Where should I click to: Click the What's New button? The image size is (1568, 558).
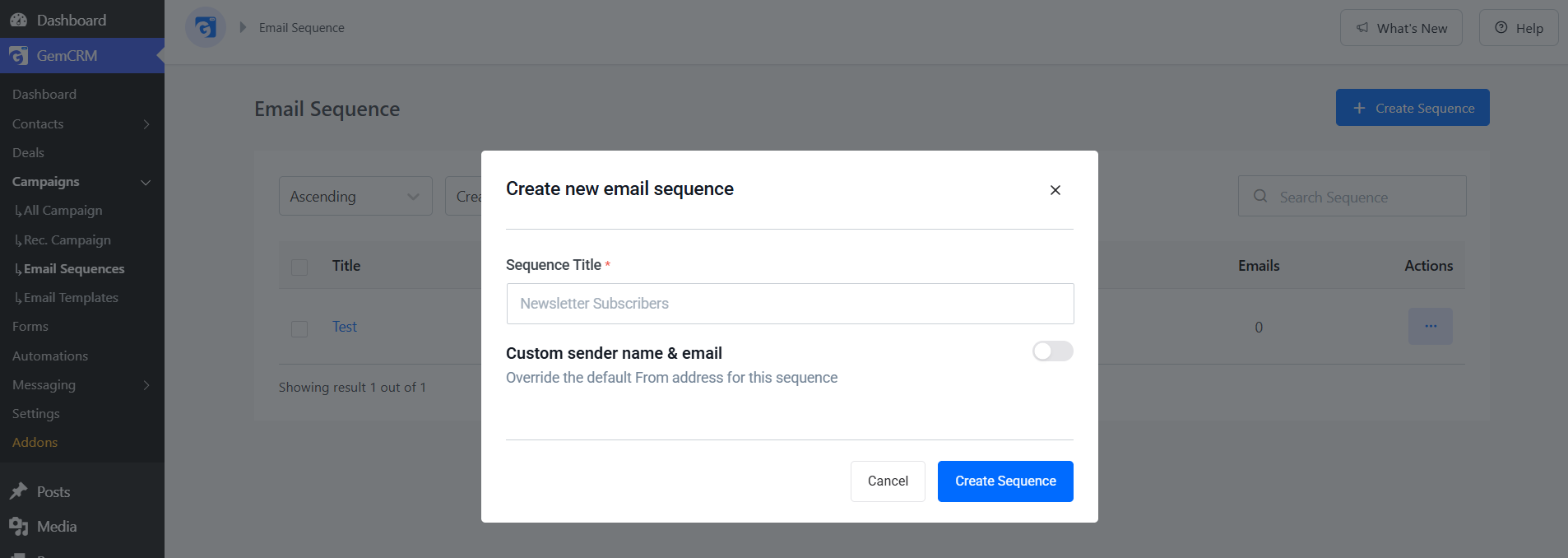click(1401, 28)
